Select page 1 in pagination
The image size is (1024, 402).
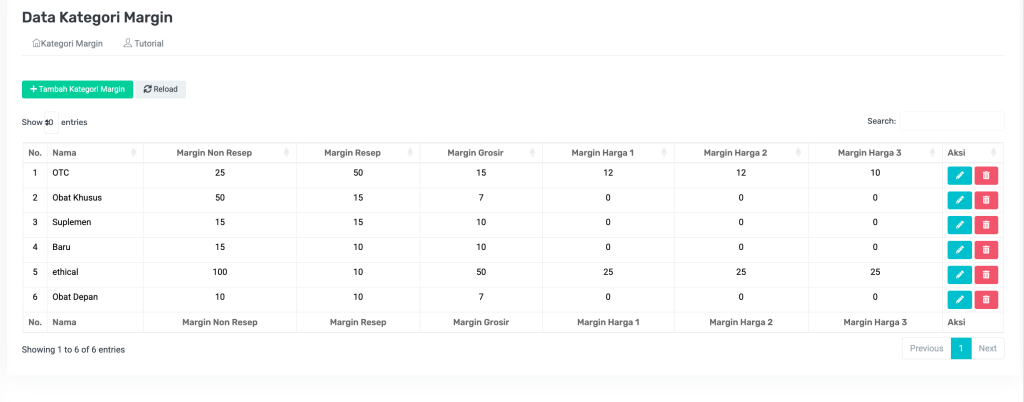(960, 348)
